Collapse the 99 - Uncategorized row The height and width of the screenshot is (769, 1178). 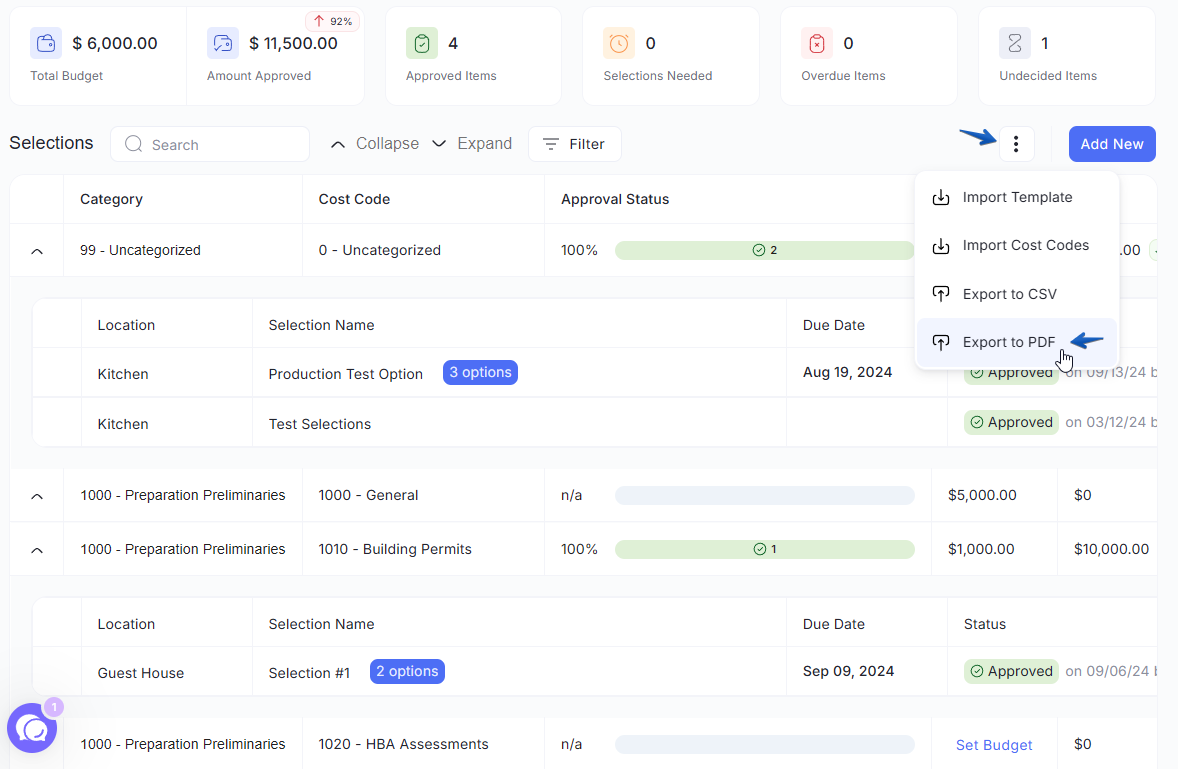(x=37, y=251)
